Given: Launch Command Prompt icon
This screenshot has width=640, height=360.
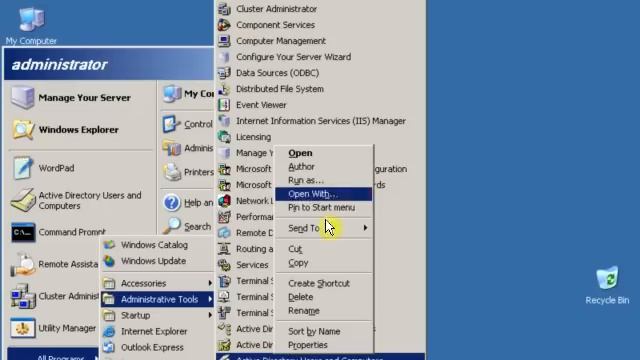Looking at the screenshot, I should (x=23, y=232).
